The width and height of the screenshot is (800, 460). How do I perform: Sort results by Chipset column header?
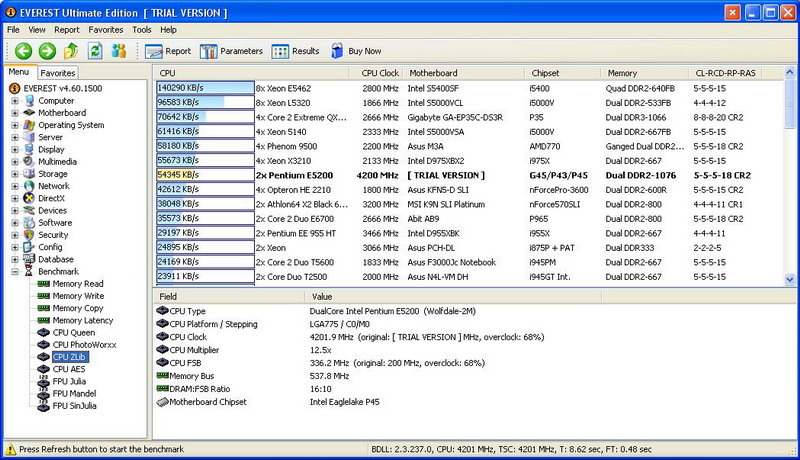point(563,73)
